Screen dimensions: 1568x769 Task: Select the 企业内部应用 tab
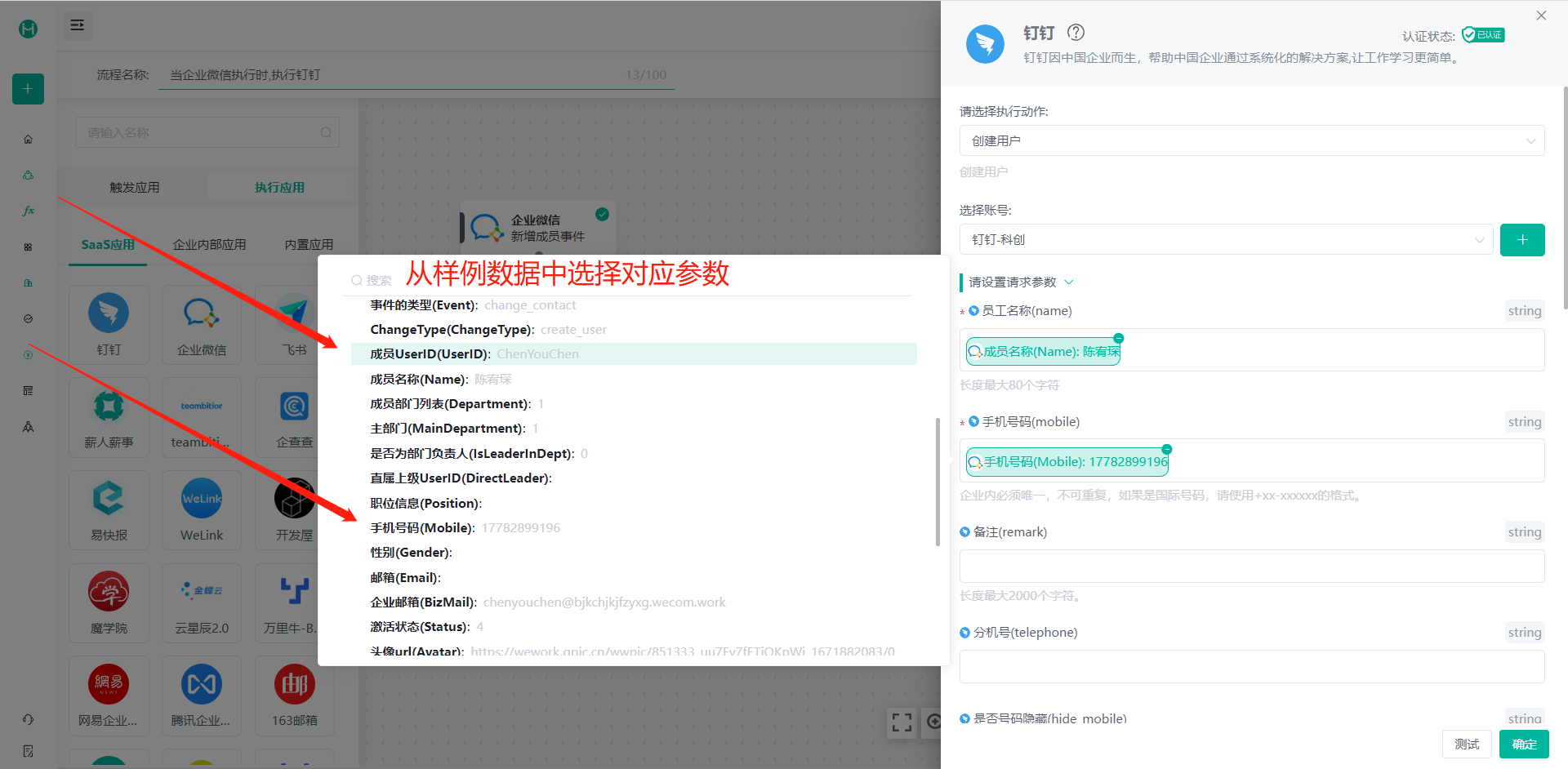209,245
